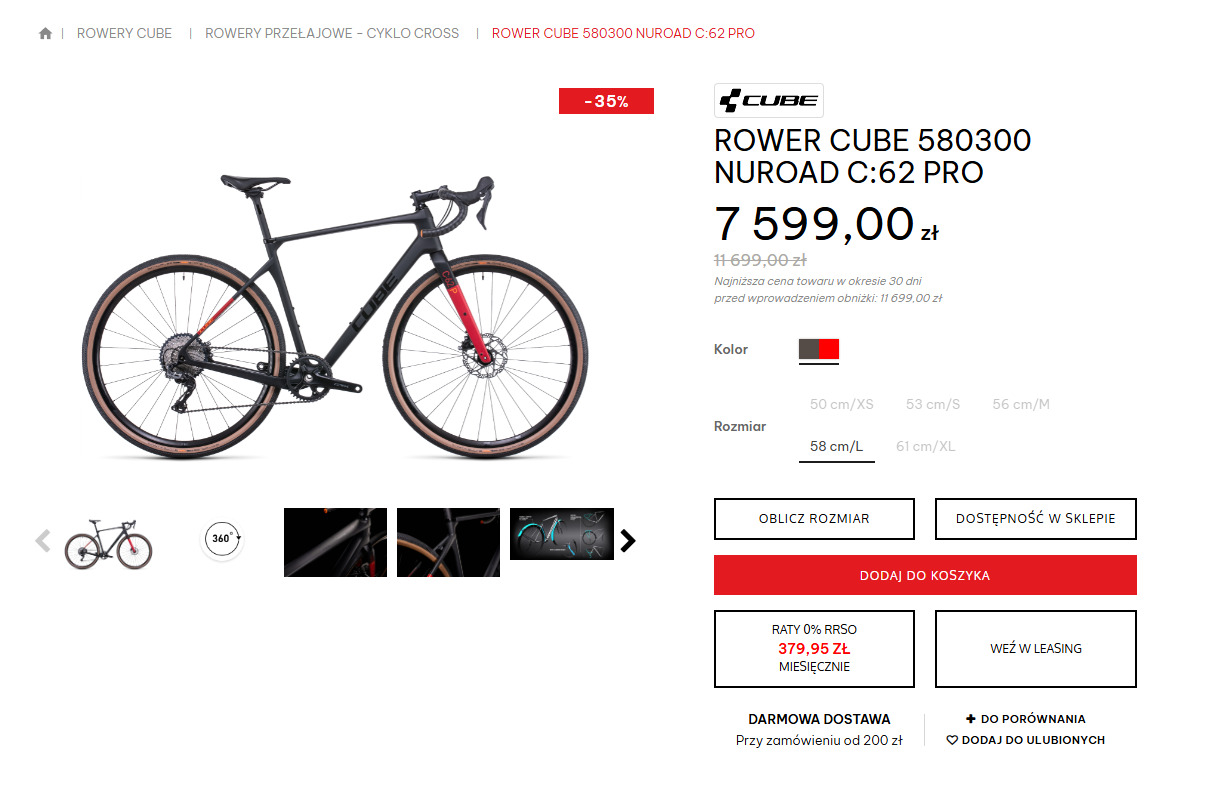Add bike to comparison with plus icon

[970, 719]
